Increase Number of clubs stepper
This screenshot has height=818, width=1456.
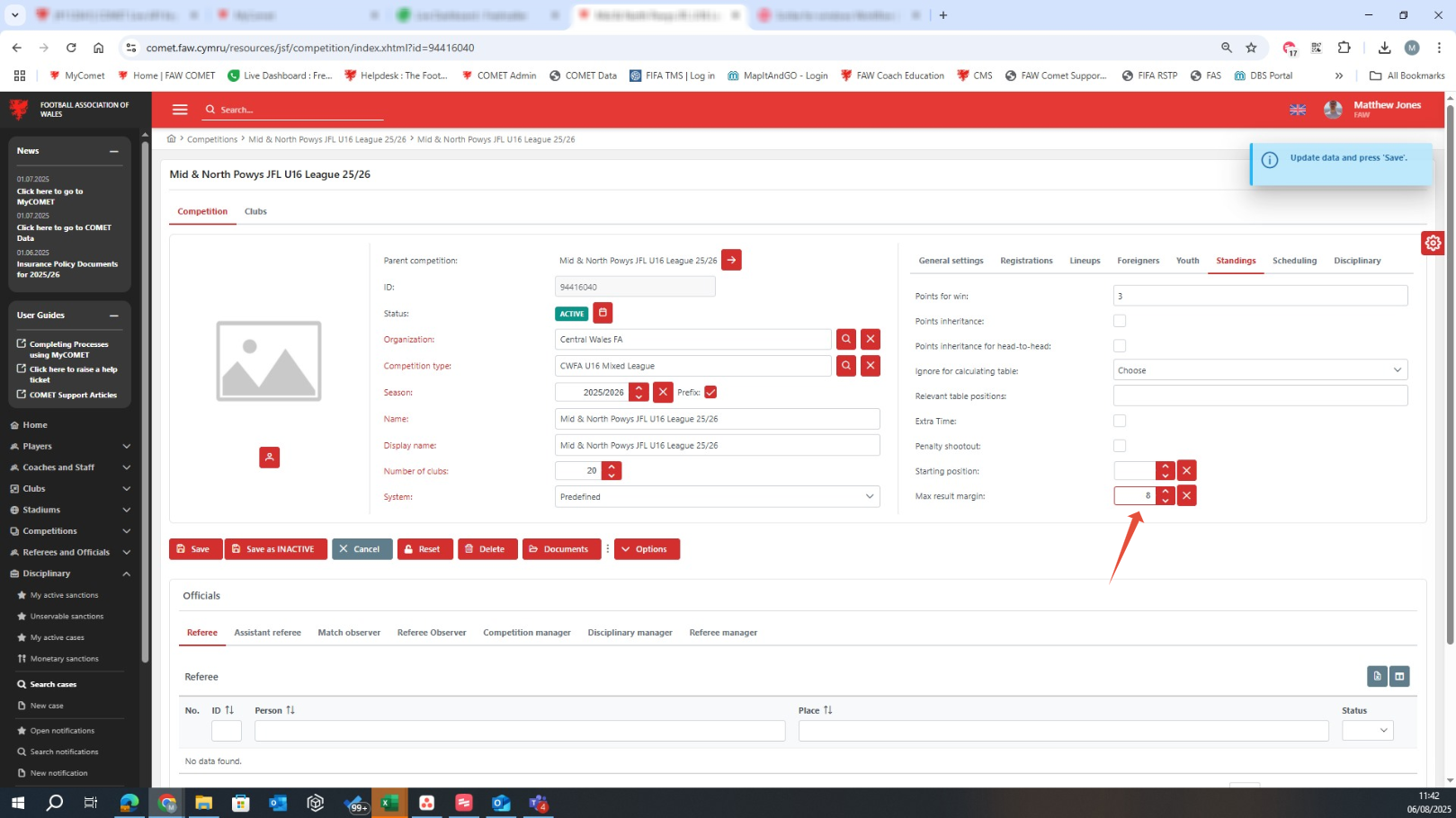point(612,467)
